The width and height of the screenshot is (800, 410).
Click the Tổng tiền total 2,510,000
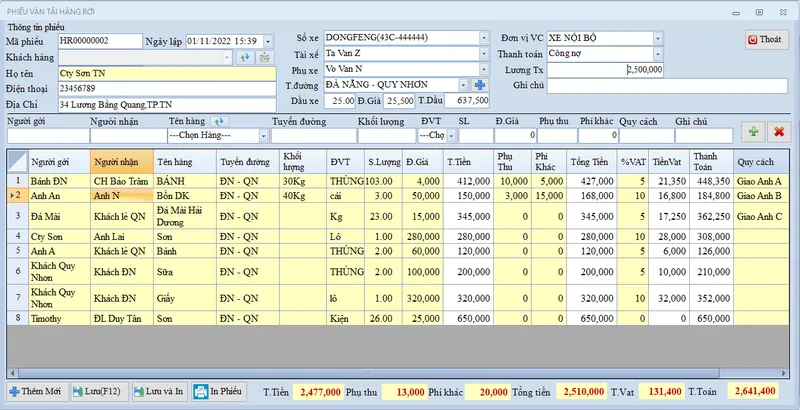click(x=582, y=392)
